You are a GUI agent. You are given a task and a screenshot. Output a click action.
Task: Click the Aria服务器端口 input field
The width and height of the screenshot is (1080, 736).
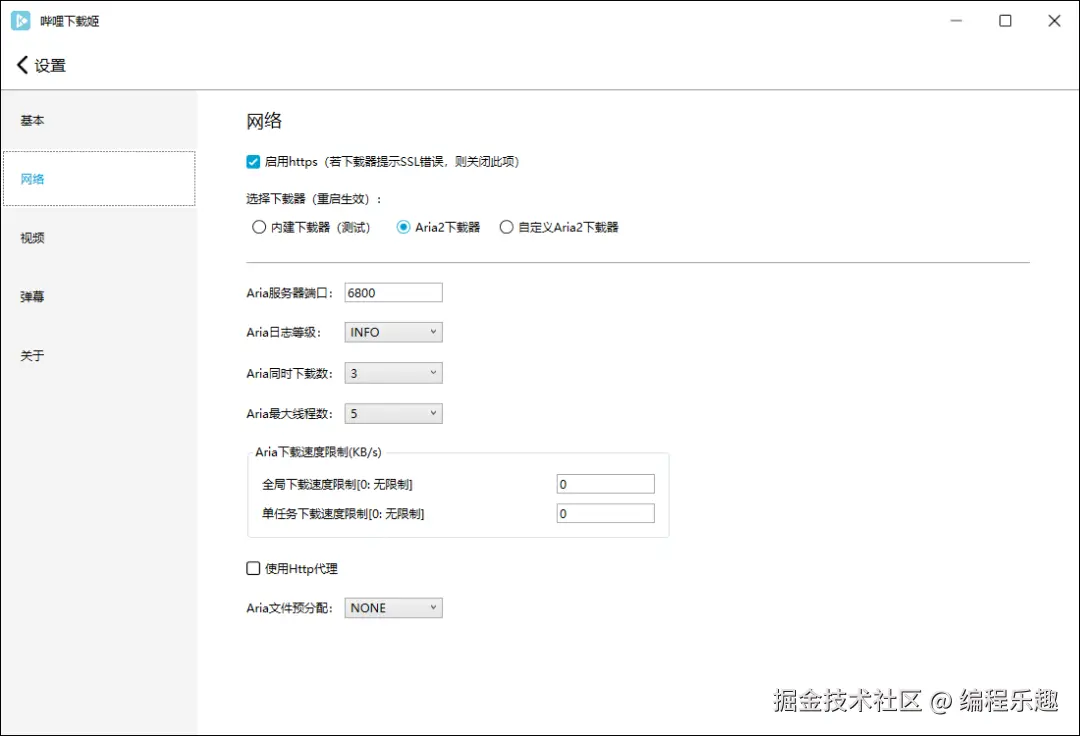tap(393, 291)
